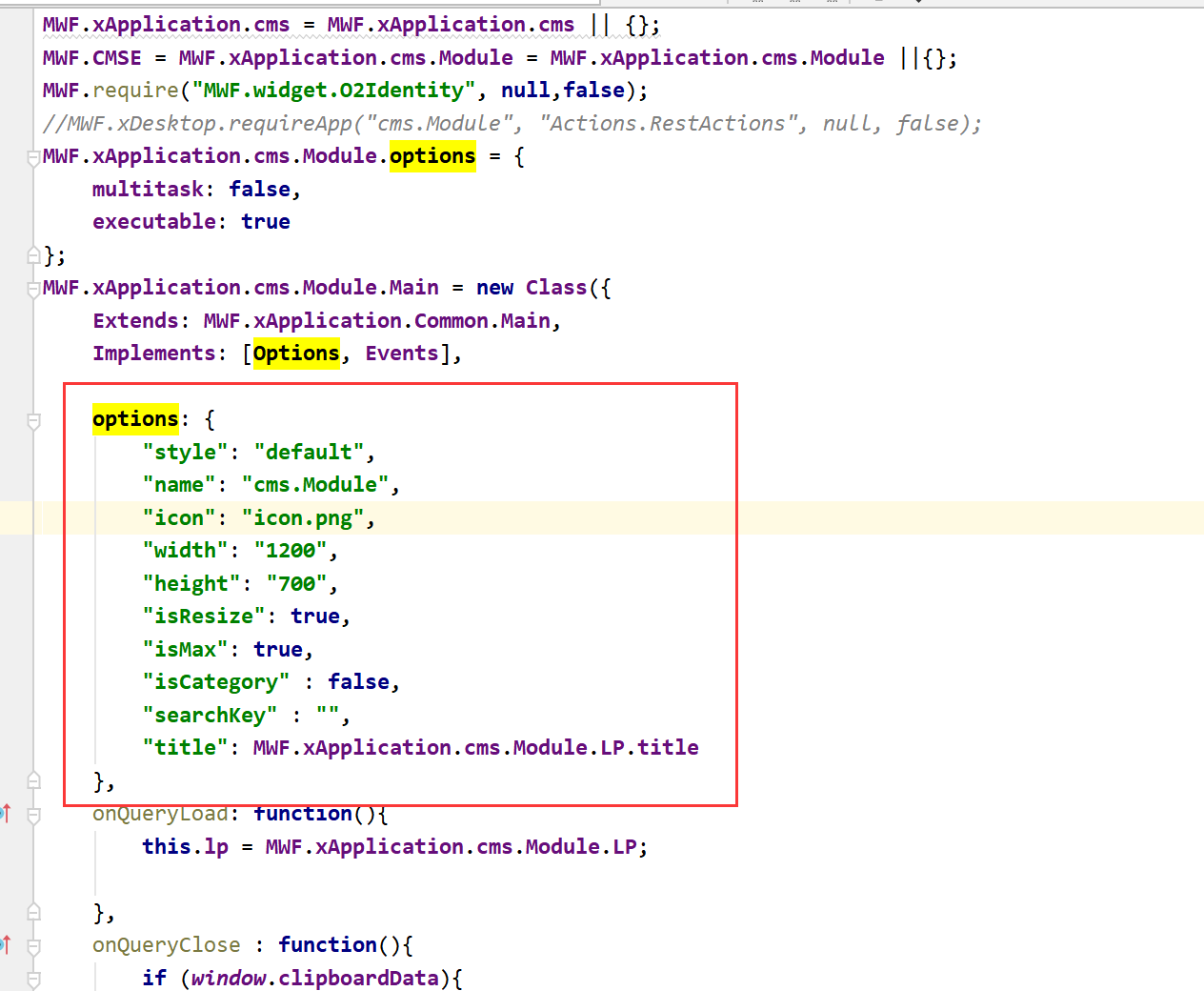Fold the onQueryClose function via gutter marker
1204x991 pixels.
(x=33, y=947)
